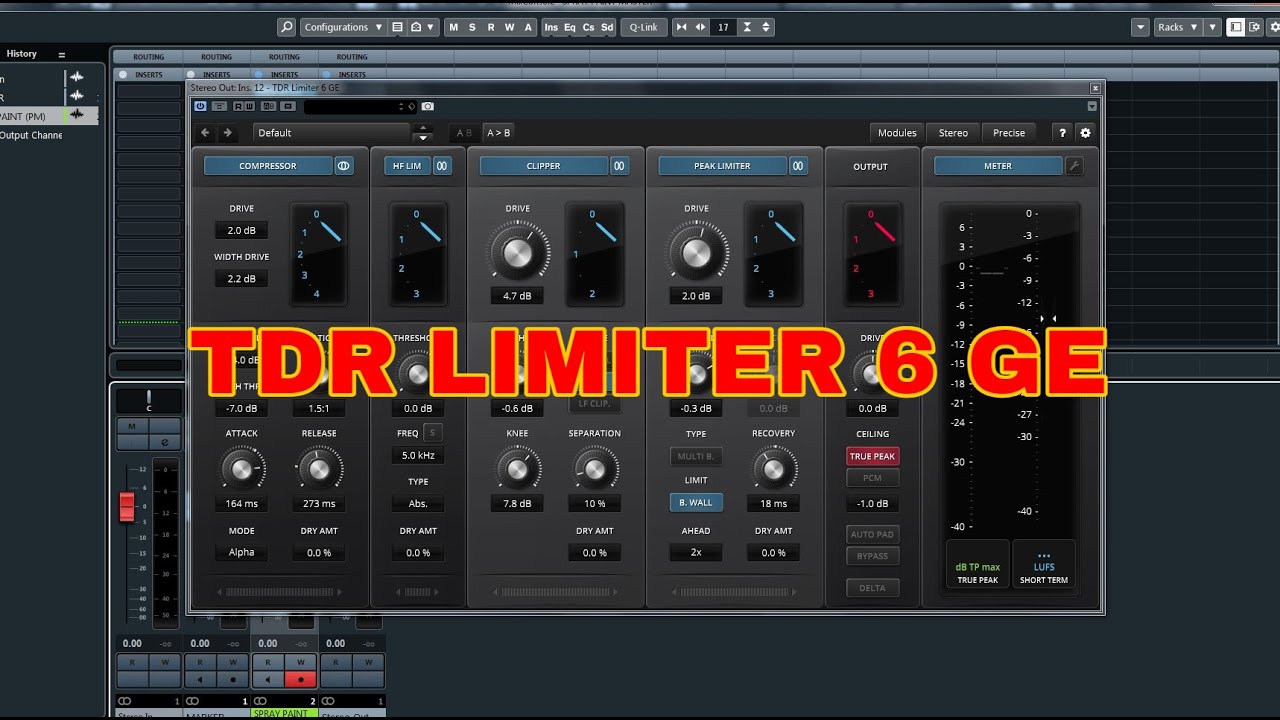The height and width of the screenshot is (720, 1280).
Task: Click MULTI B. type button
Action: click(696, 456)
